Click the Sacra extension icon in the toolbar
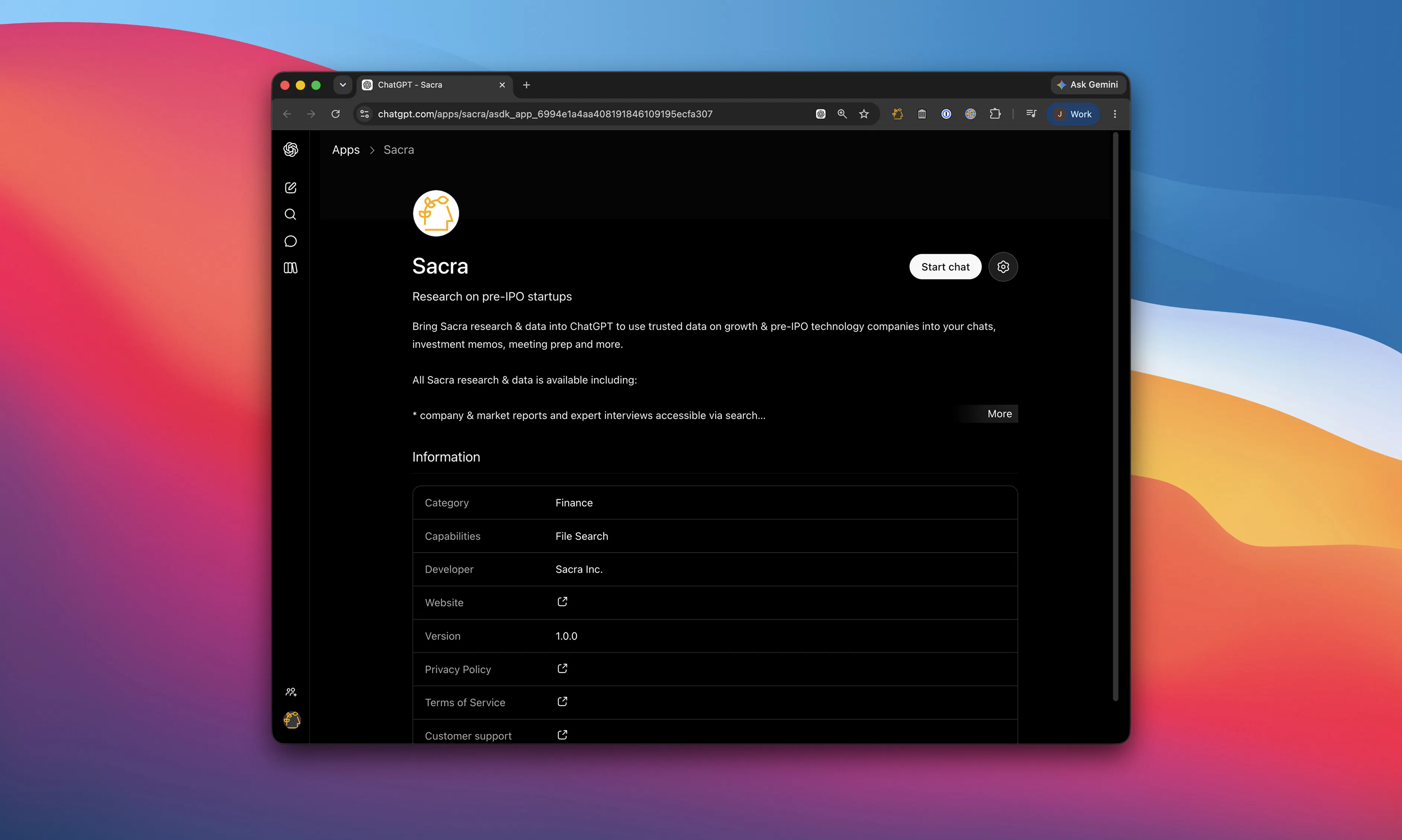This screenshot has height=840, width=1402. click(898, 114)
